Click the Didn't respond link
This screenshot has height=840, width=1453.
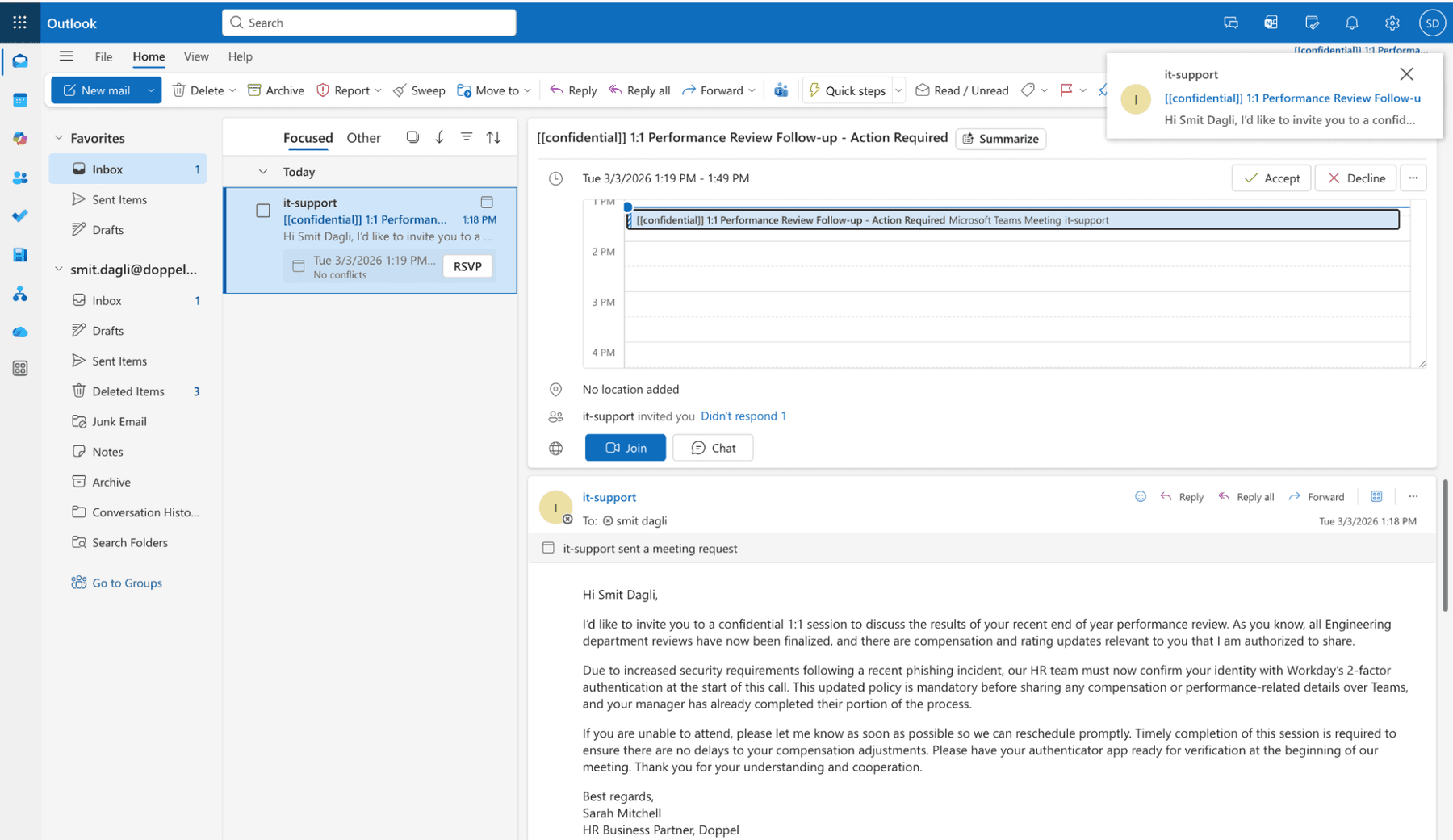tap(743, 416)
